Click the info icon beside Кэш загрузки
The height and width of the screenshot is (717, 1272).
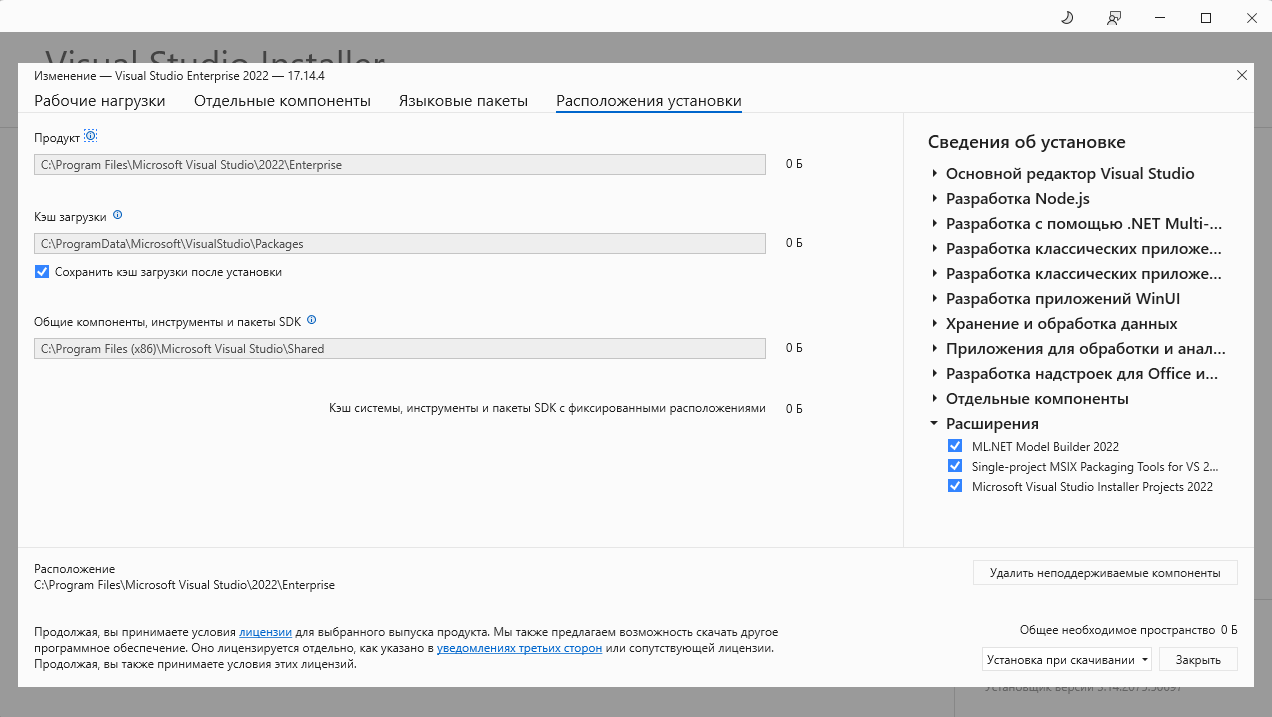(117, 215)
